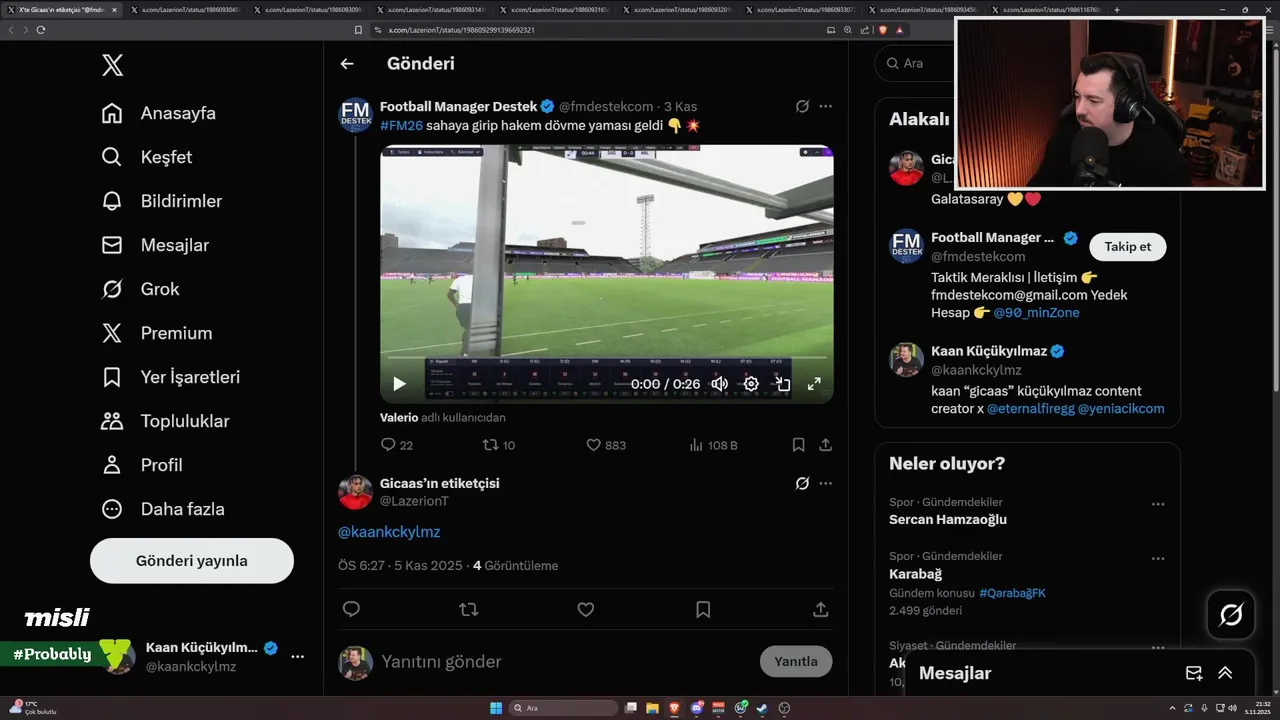Go back with the Gönderi arrow
1280x720 pixels.
click(347, 64)
